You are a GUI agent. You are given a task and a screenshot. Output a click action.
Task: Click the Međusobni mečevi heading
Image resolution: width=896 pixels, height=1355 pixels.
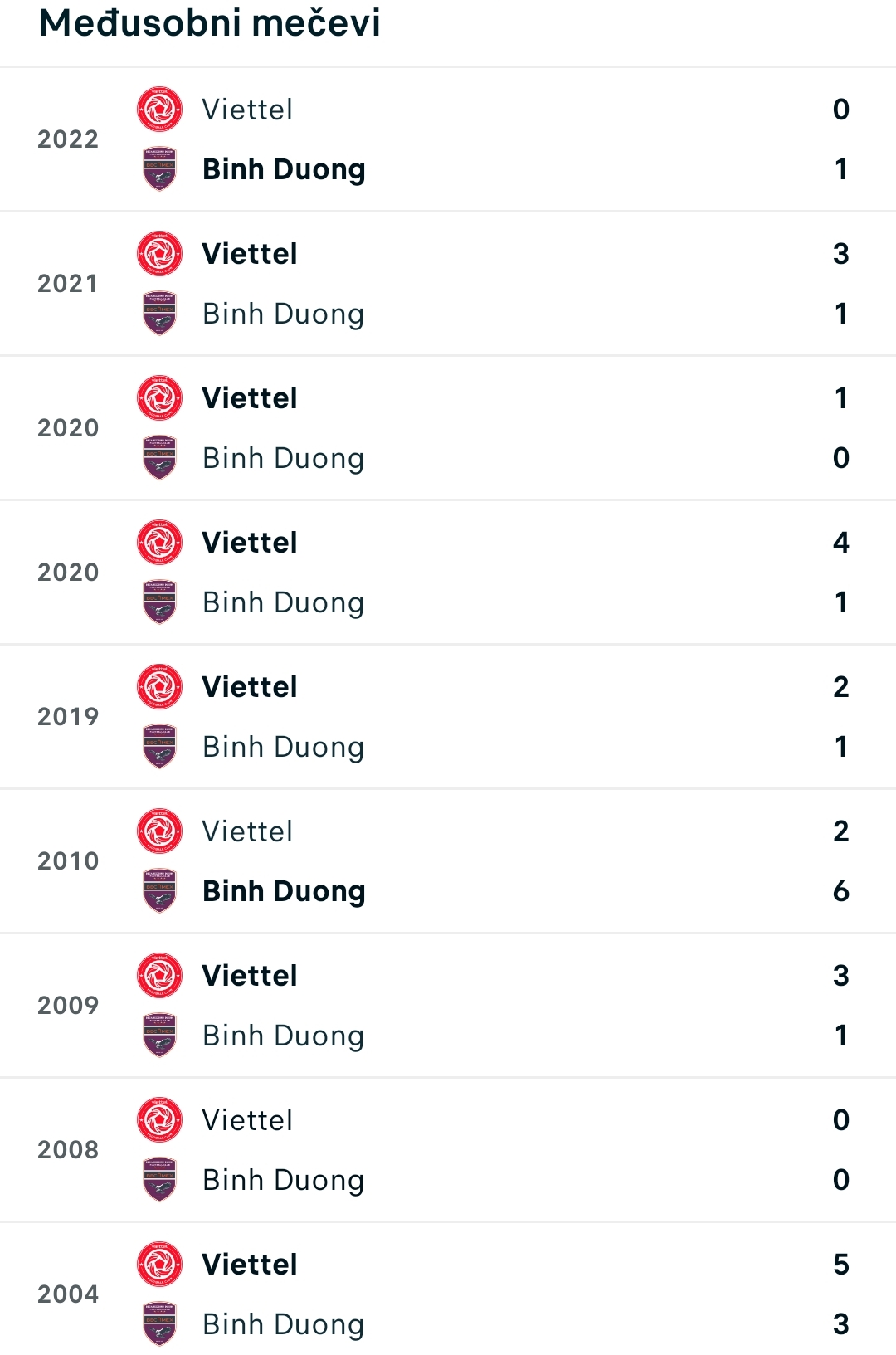click(x=210, y=22)
